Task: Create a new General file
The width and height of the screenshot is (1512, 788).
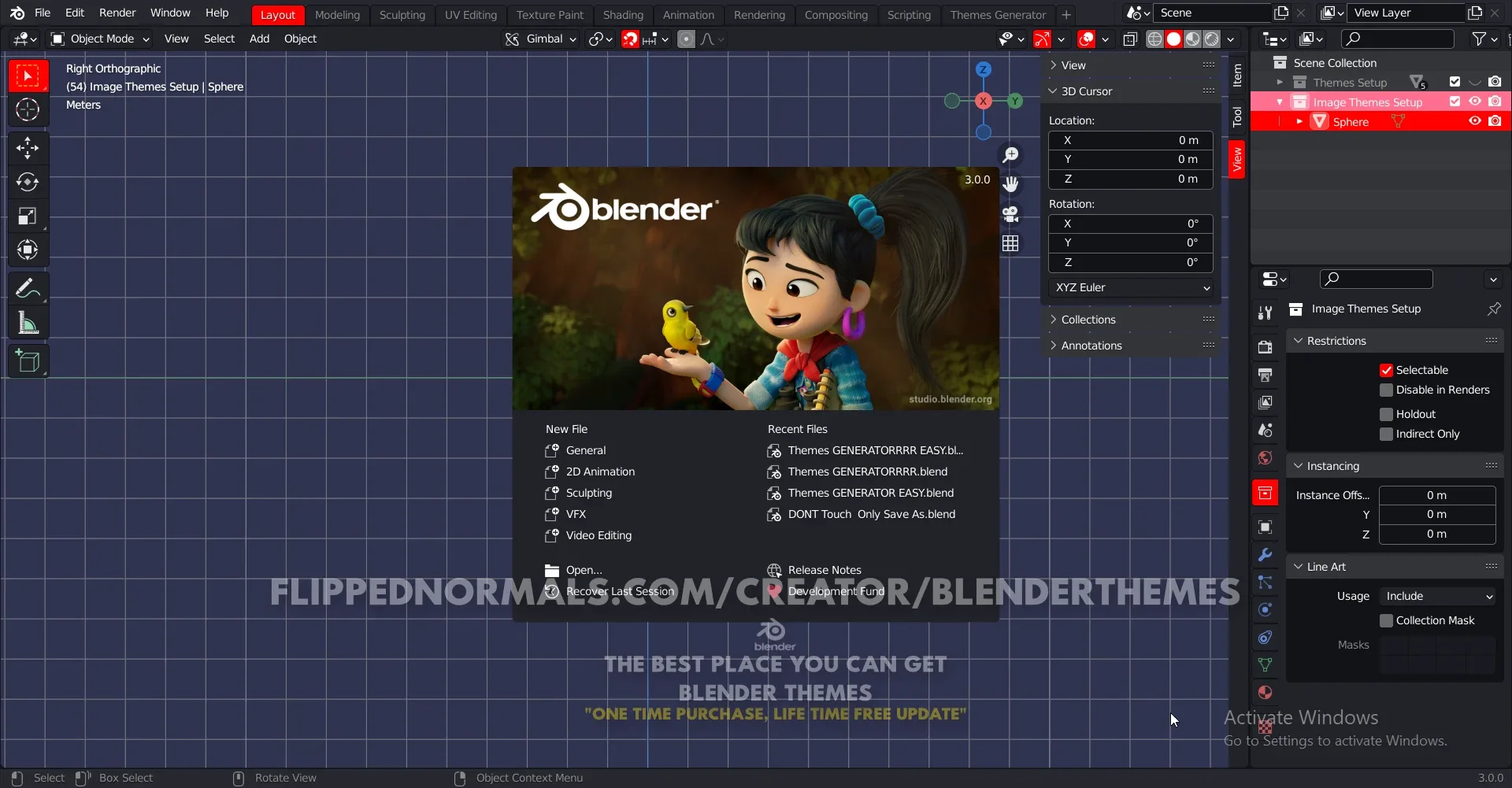Action: tap(586, 450)
